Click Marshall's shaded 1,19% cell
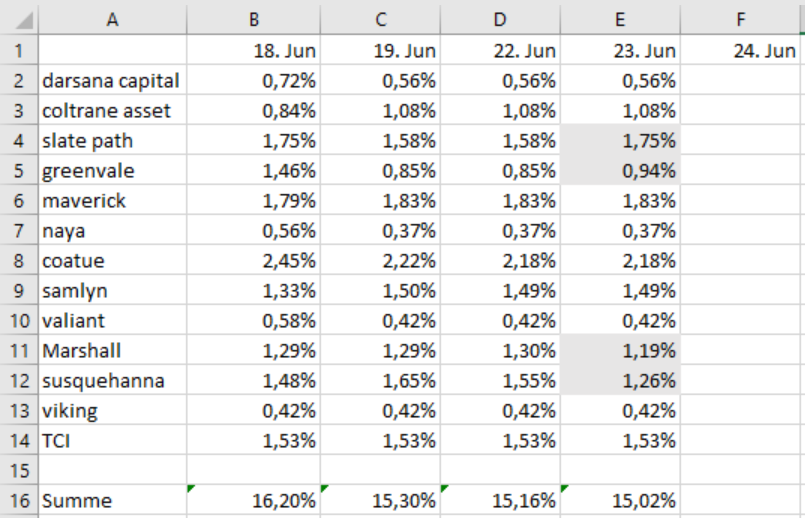805x518 pixels. pos(621,350)
